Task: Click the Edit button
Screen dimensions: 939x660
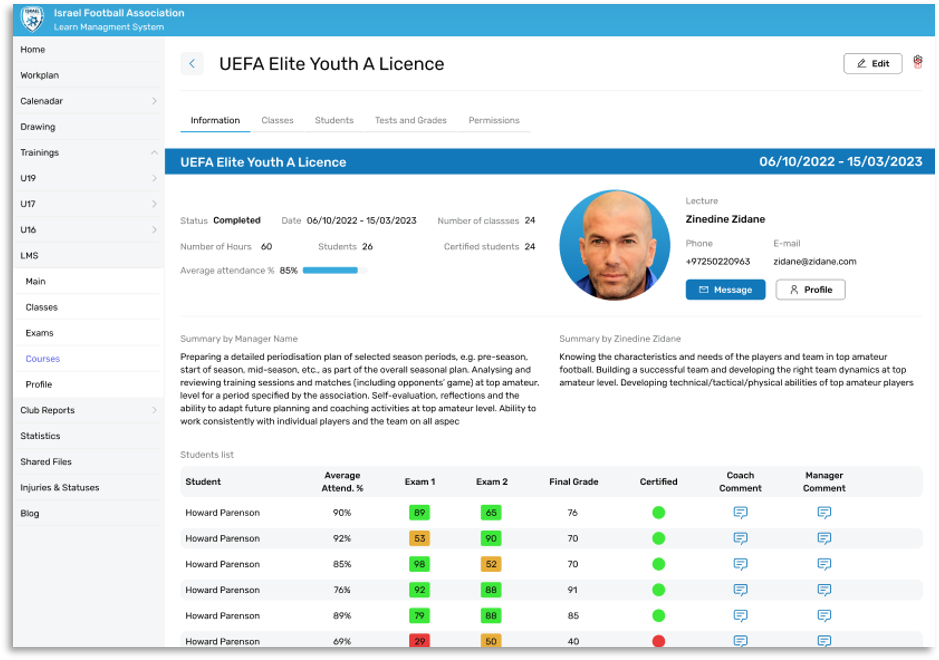Action: tap(873, 63)
